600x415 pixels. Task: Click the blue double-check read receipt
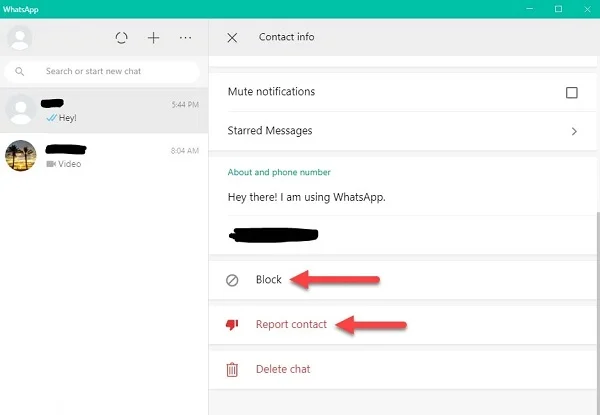(x=52, y=118)
